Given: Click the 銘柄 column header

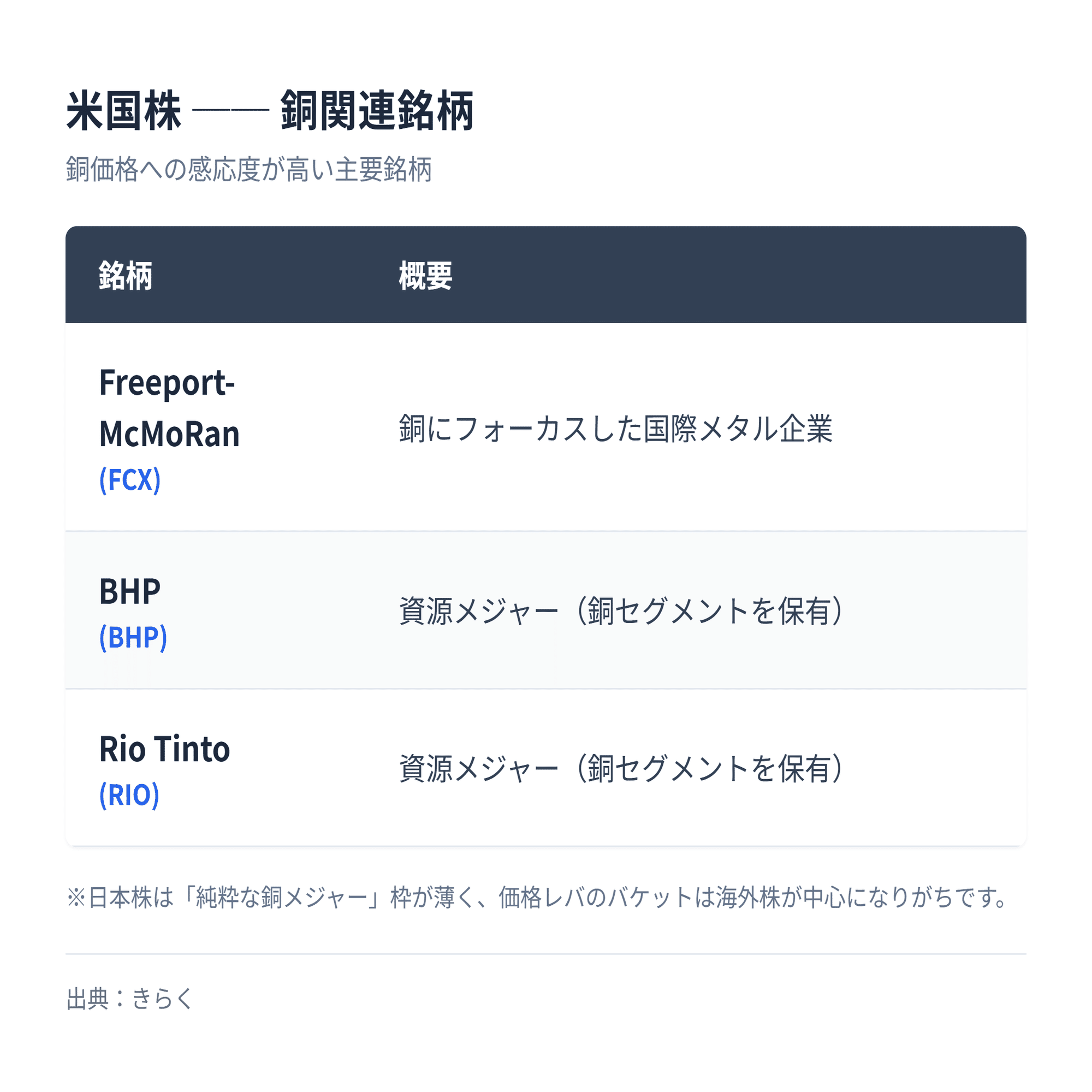Looking at the screenshot, I should [126, 276].
